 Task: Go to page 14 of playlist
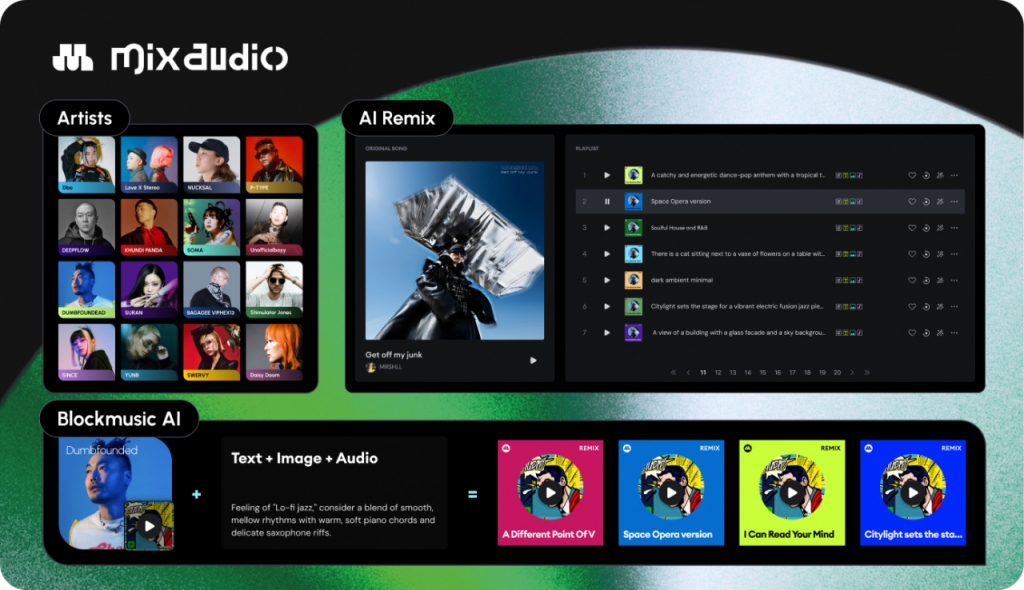click(x=747, y=372)
